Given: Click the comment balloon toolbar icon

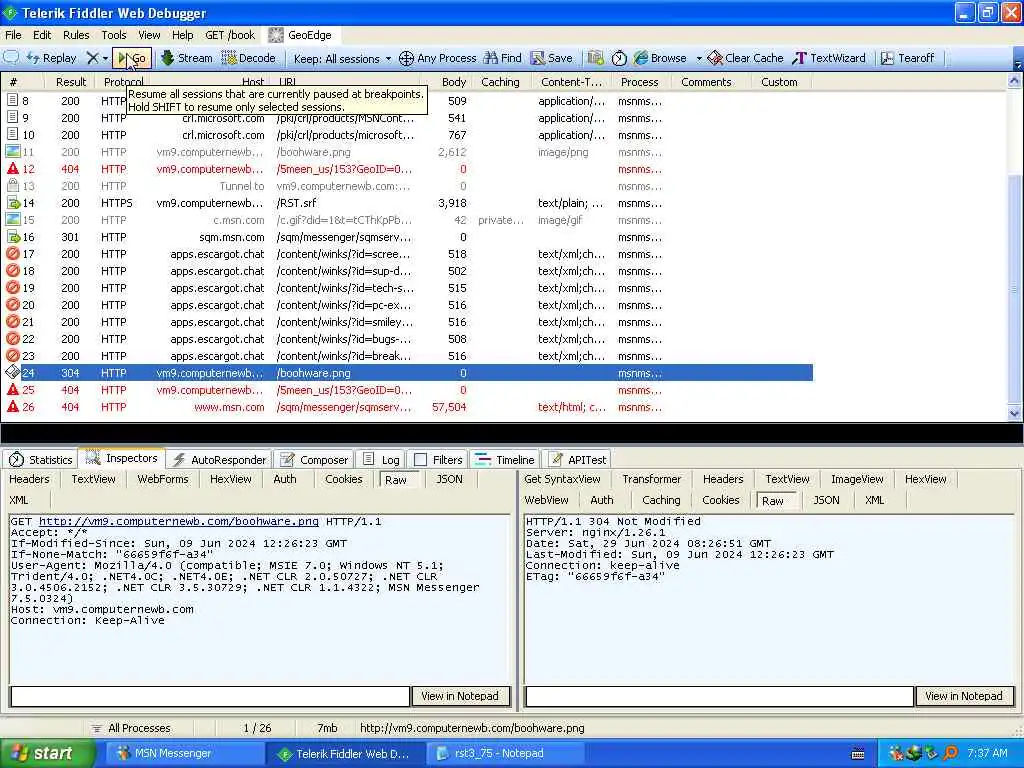Looking at the screenshot, I should coord(11,58).
